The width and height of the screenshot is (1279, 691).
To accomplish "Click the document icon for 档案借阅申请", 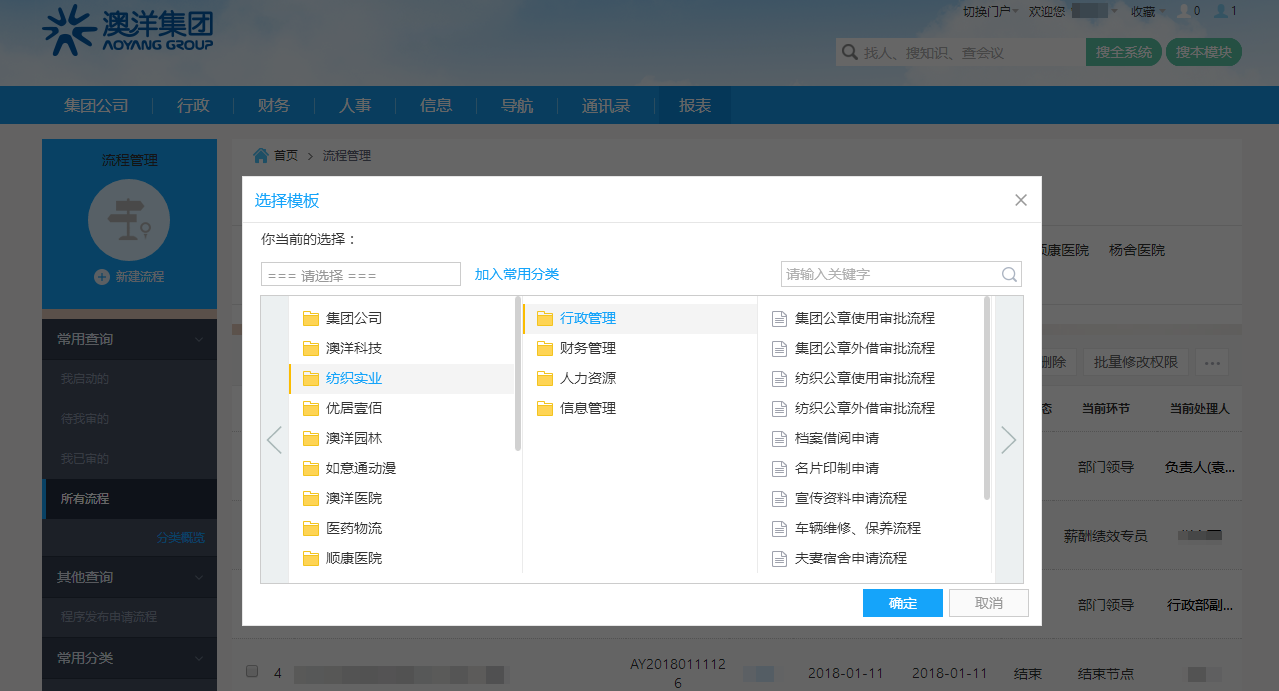I will click(780, 439).
